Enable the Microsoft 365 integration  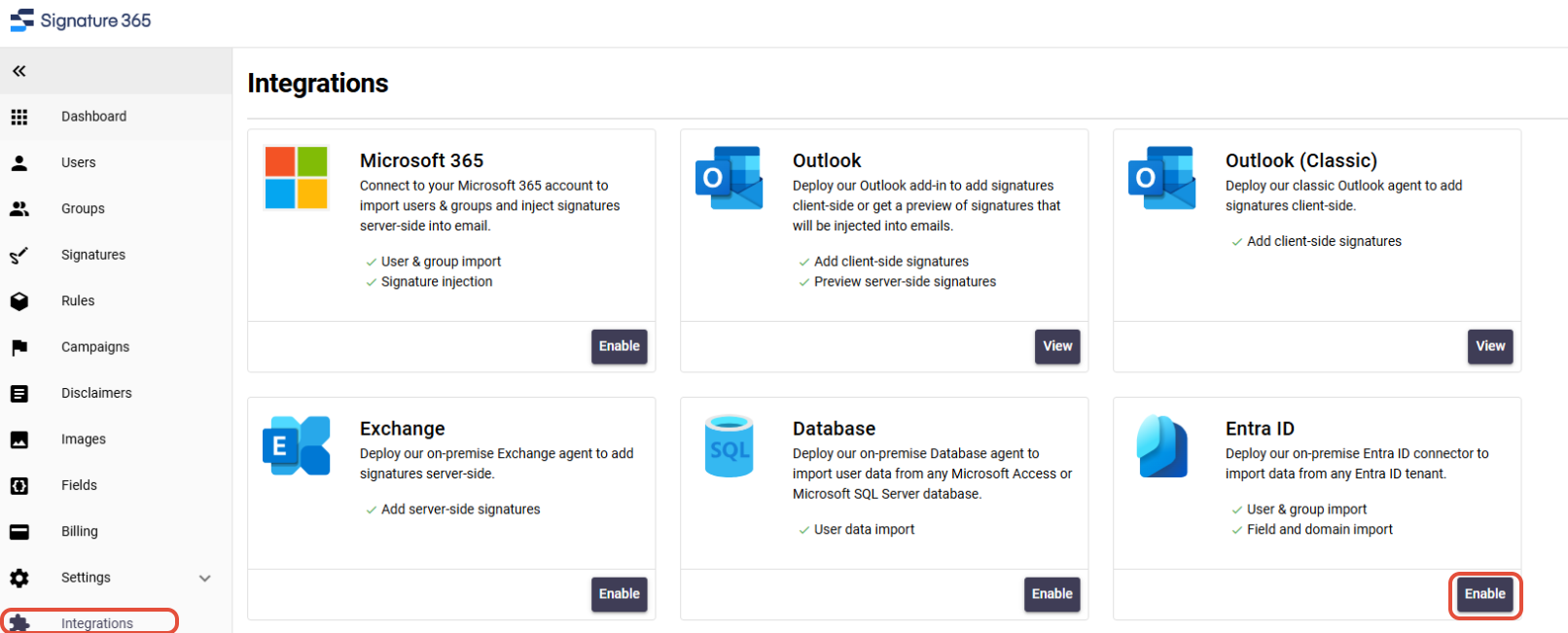[x=620, y=346]
